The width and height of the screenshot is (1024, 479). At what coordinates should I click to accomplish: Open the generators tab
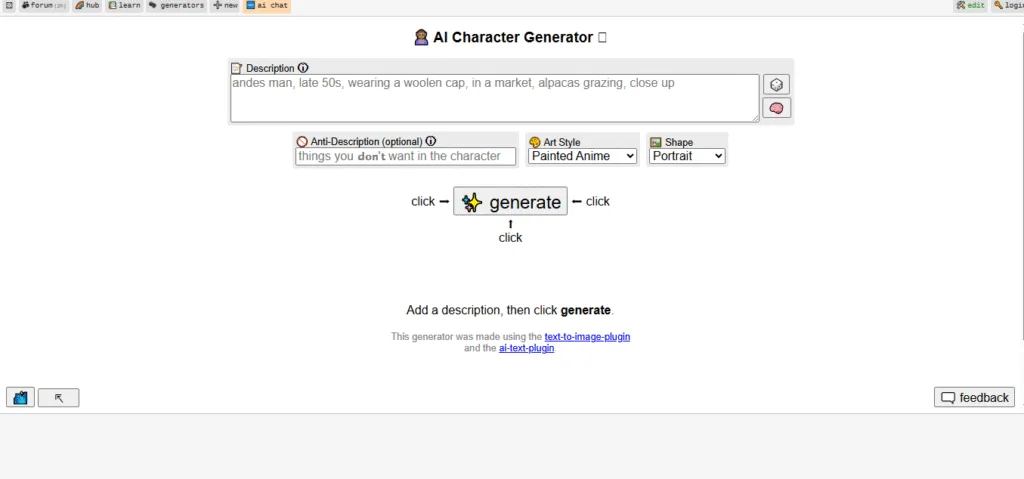176,5
